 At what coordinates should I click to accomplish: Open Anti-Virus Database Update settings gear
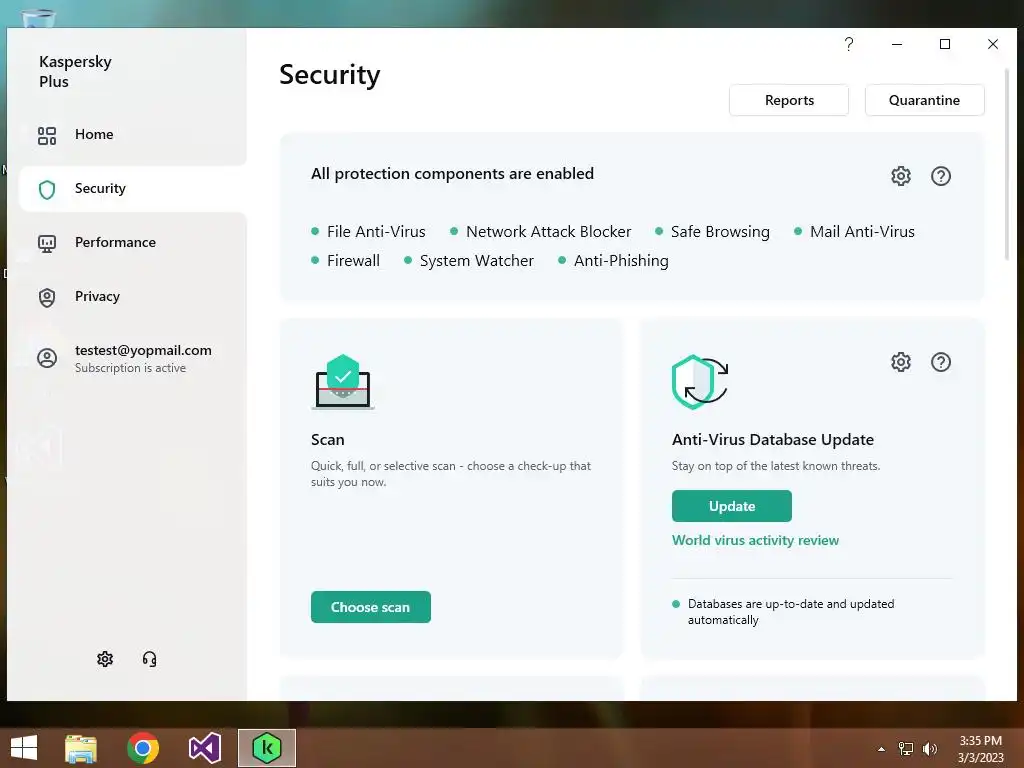point(901,362)
